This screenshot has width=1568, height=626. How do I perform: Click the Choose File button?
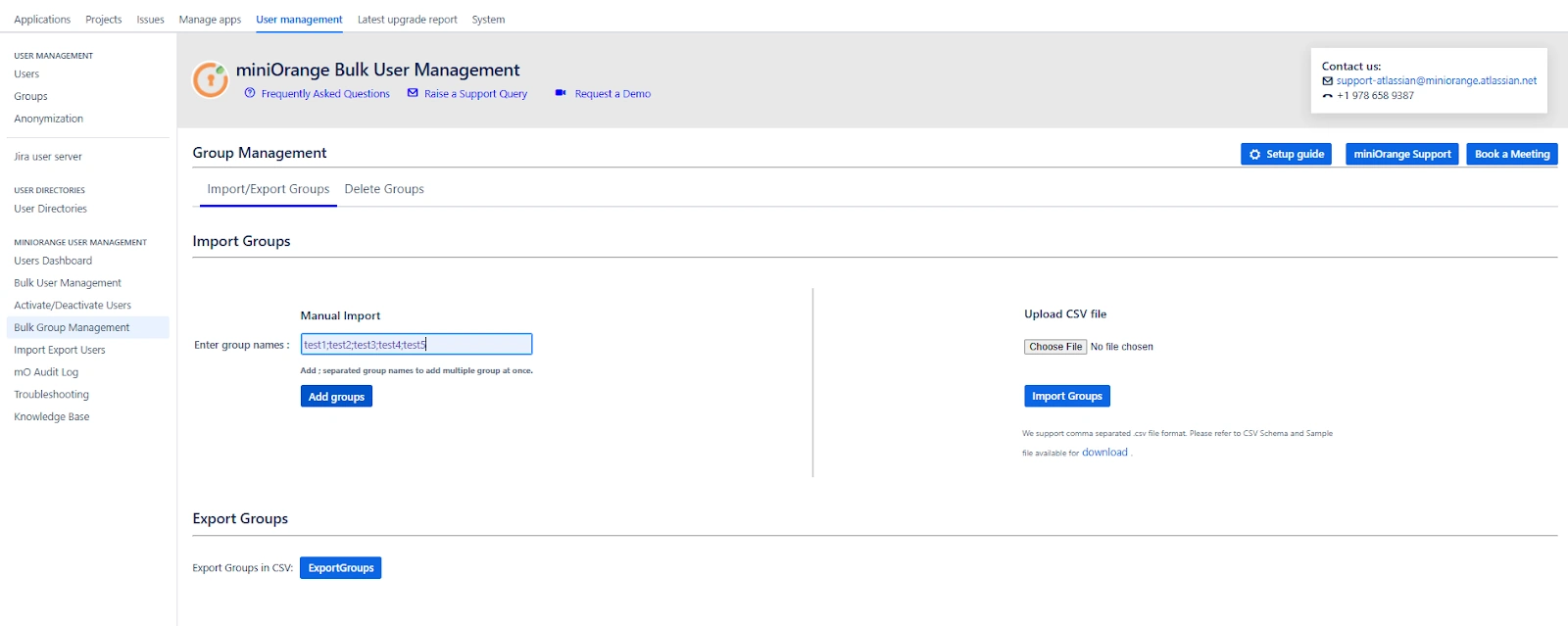point(1055,347)
